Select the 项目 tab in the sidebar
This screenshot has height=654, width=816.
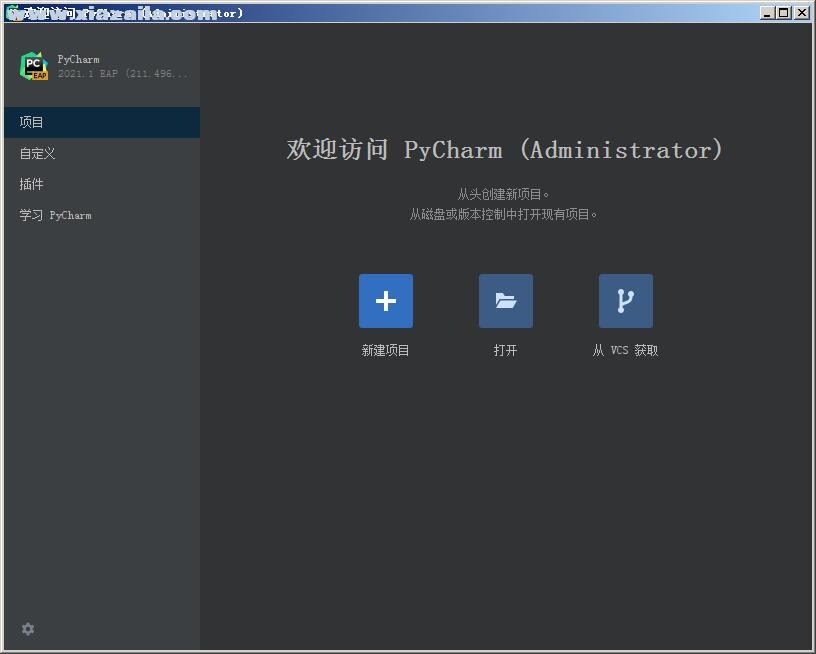click(x=102, y=122)
